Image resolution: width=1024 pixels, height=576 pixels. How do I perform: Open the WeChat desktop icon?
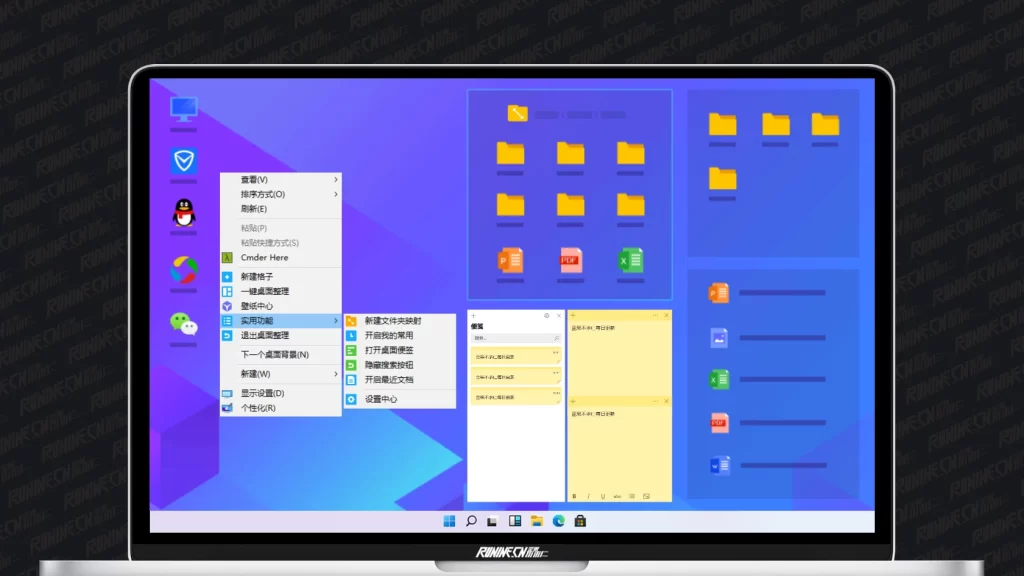183,322
